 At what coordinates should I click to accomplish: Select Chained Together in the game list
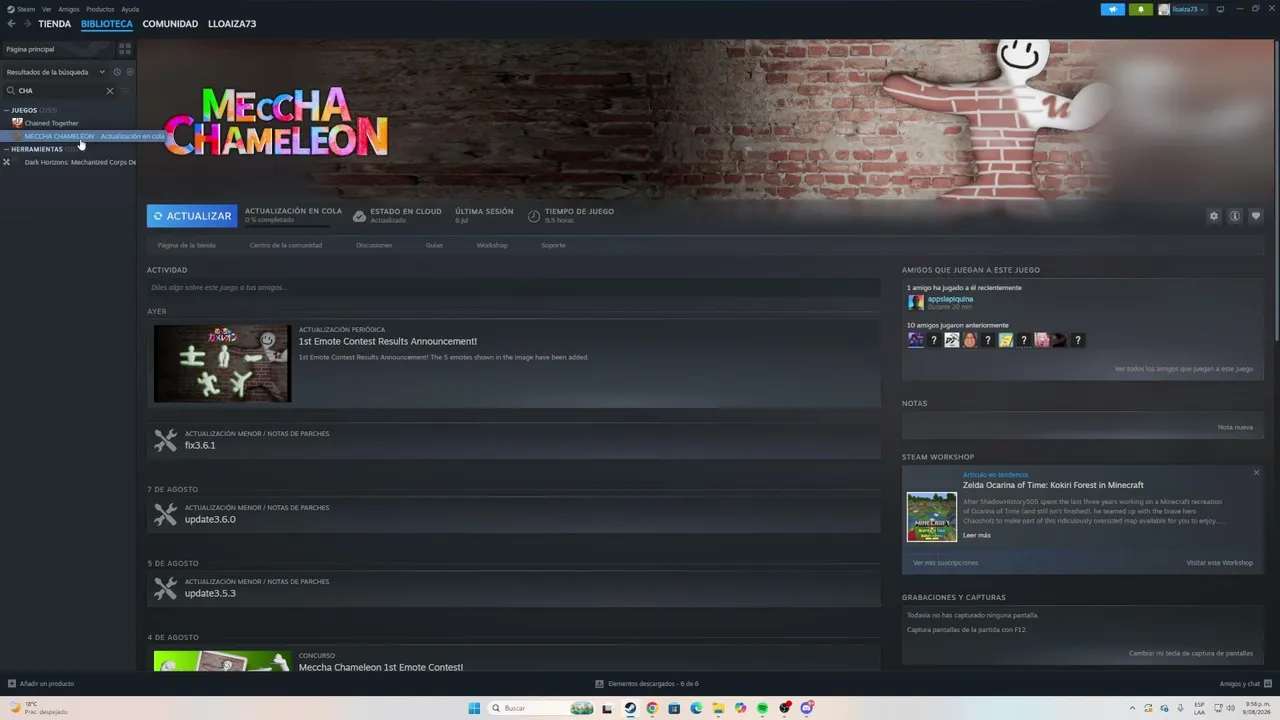tap(52, 123)
